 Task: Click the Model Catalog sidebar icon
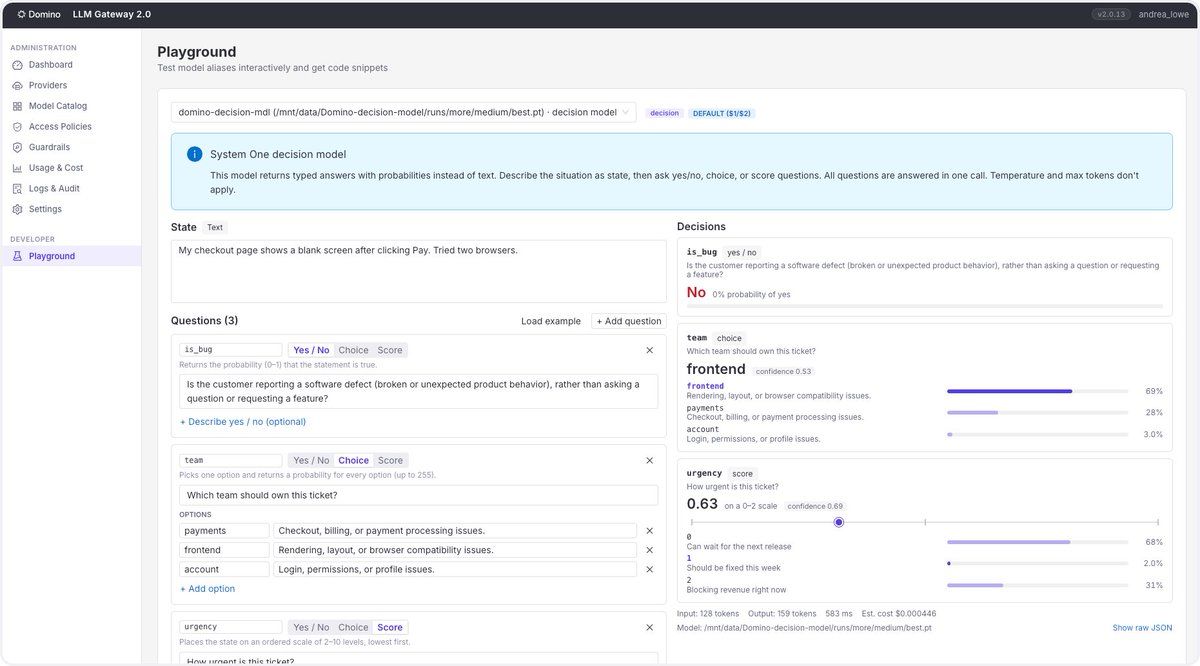pyautogui.click(x=18, y=106)
